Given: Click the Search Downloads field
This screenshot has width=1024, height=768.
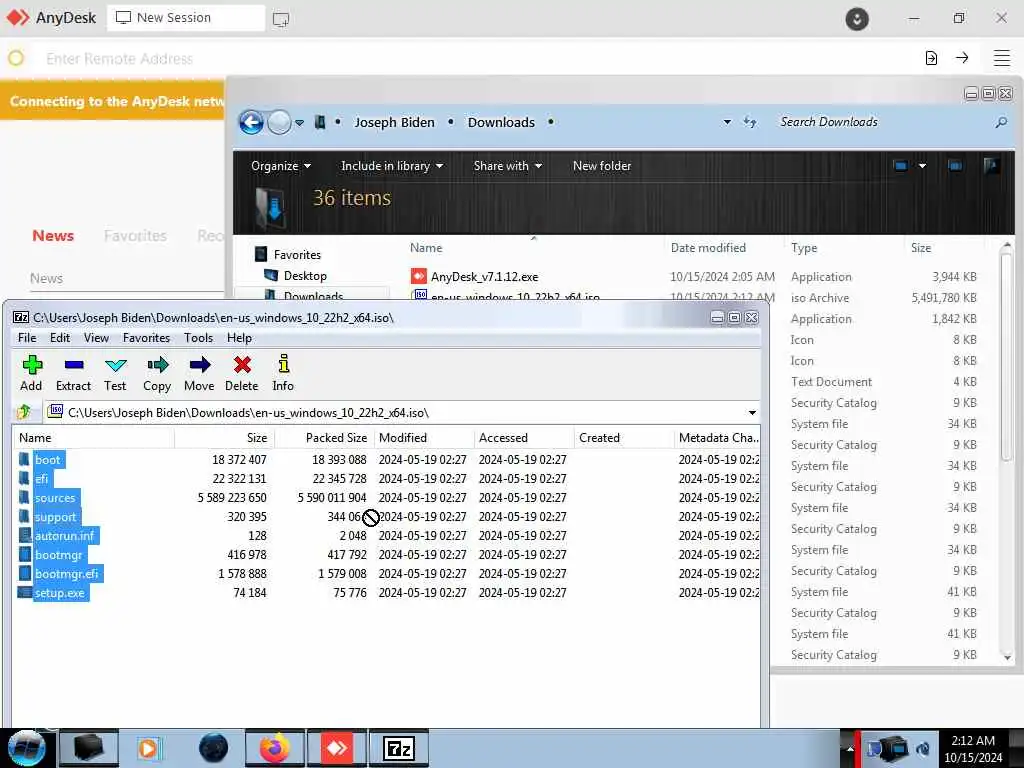Looking at the screenshot, I should [885, 122].
